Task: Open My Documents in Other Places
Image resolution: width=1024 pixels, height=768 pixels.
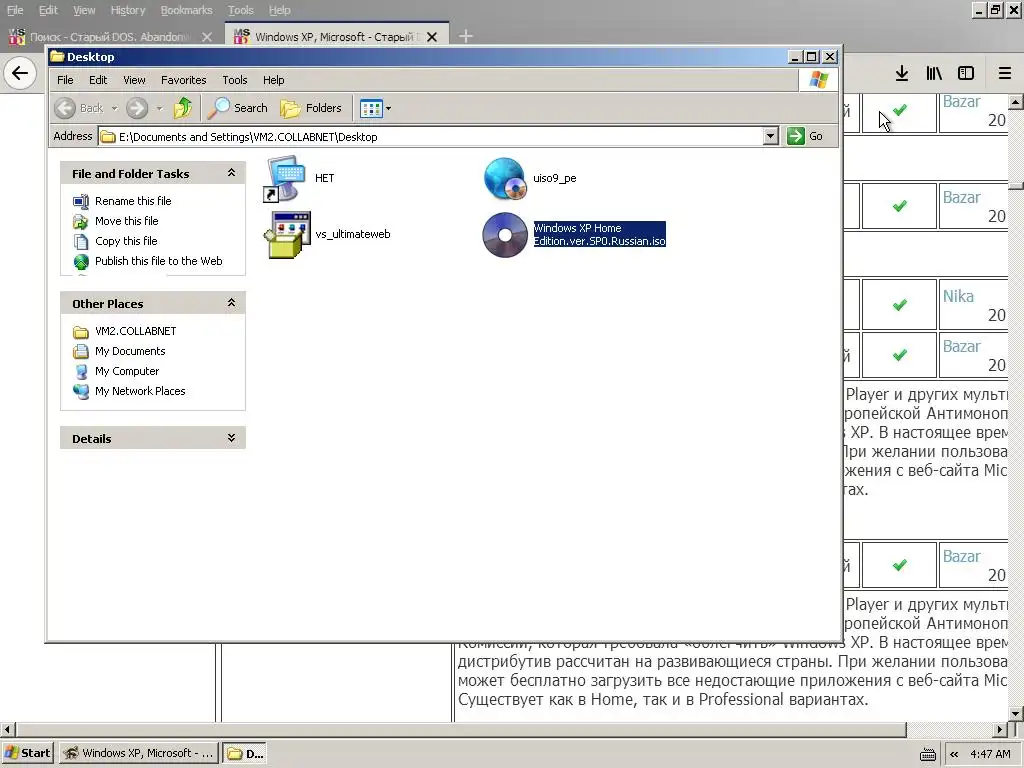Action: click(130, 351)
